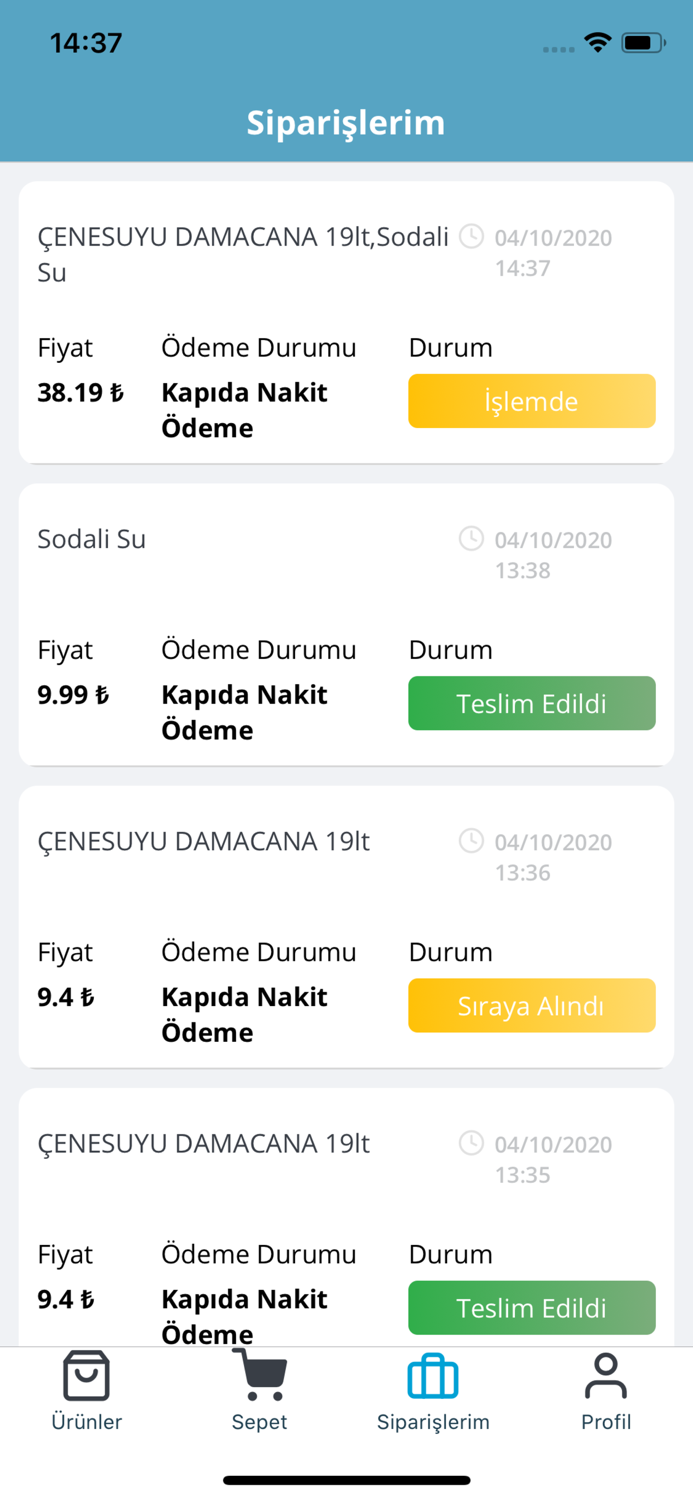Viewport: 693px width, 1500px height.
Task: Open the Ürünler products bag icon
Action: coord(86,1375)
